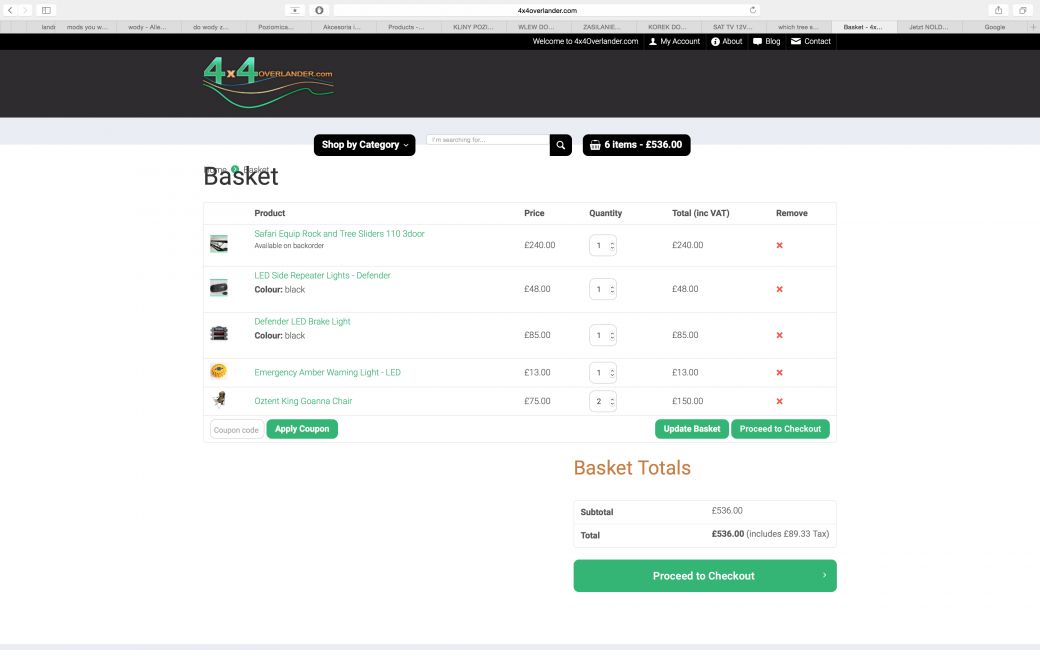Click the Apply Coupon button
The height and width of the screenshot is (650, 1040).
click(x=302, y=429)
